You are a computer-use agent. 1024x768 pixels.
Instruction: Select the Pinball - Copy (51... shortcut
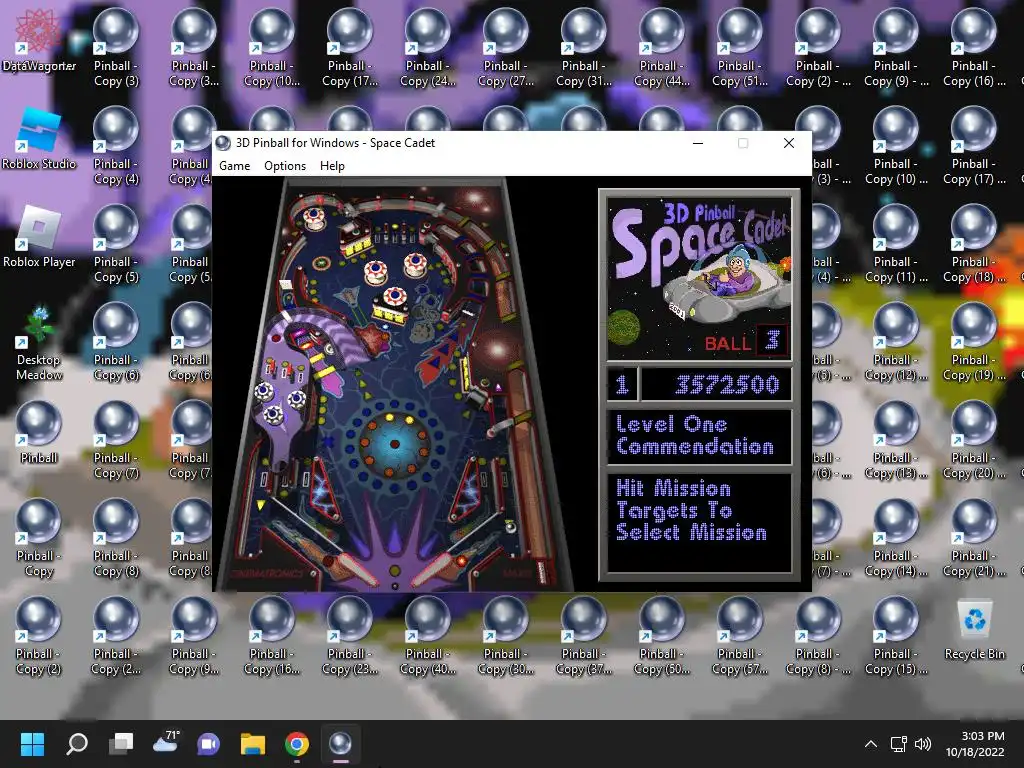click(739, 48)
